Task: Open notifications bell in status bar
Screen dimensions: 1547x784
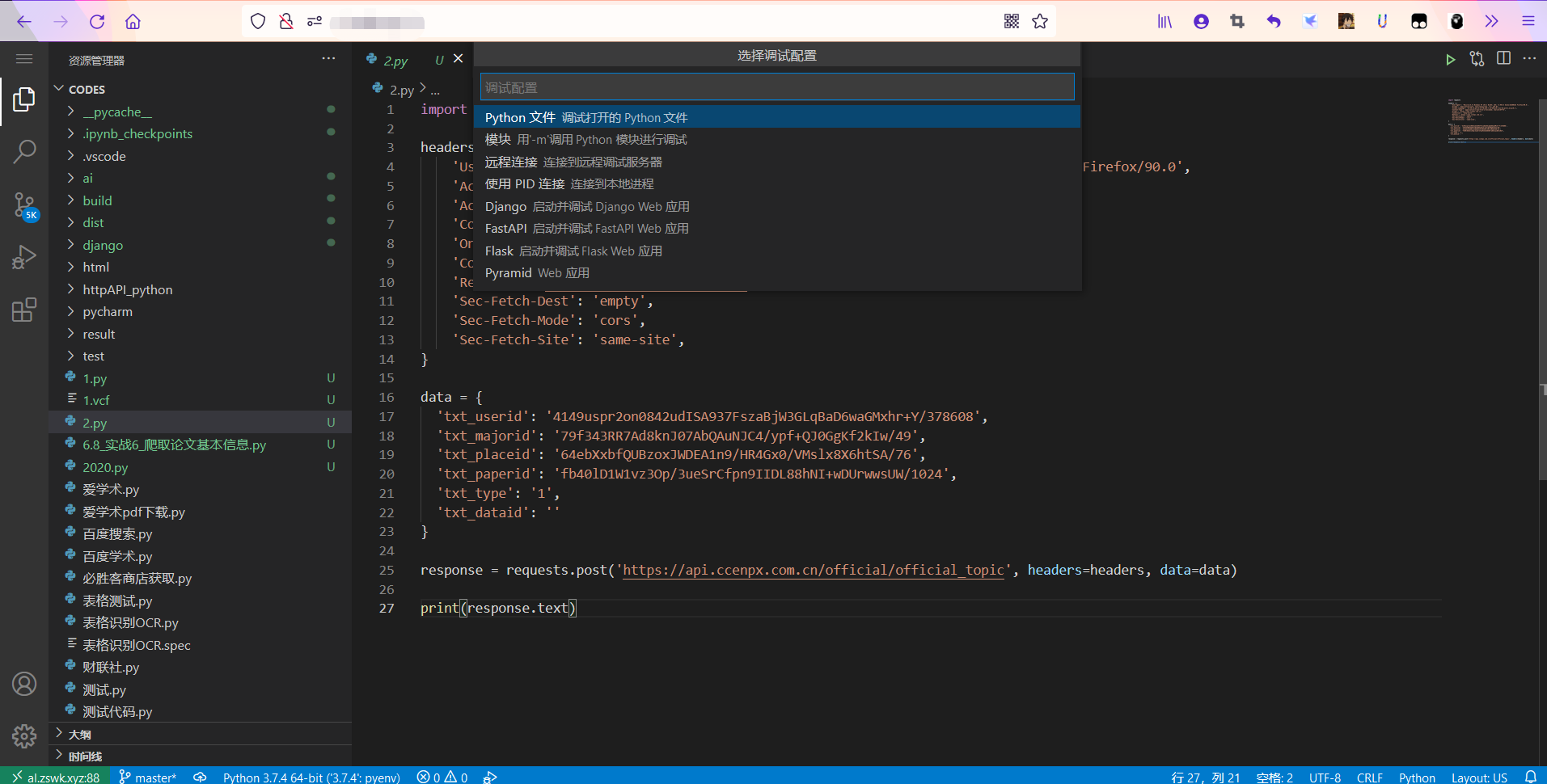Action: (x=1531, y=777)
